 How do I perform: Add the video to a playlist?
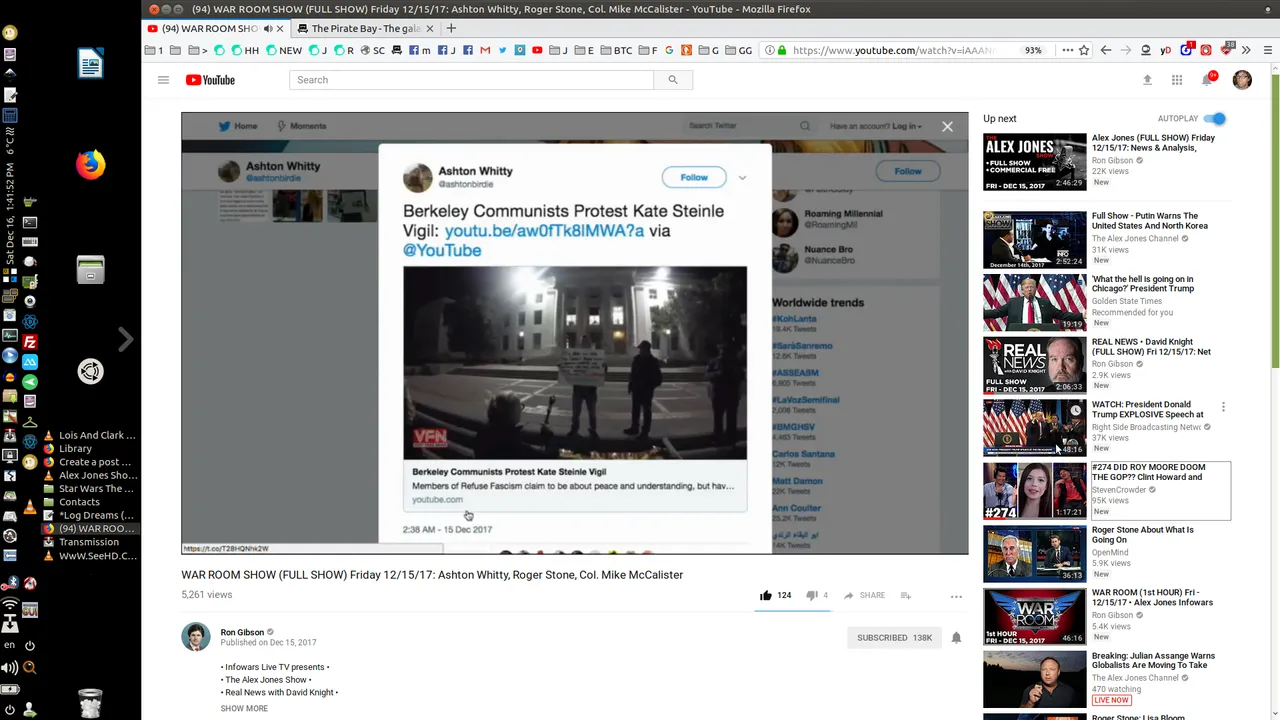tap(905, 595)
